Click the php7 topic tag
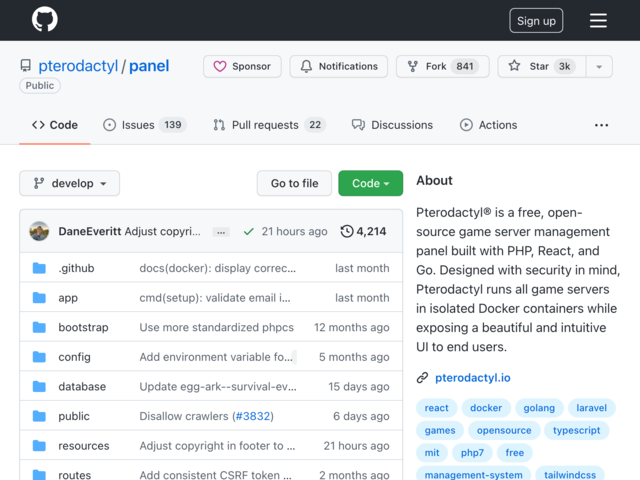This screenshot has width=640, height=480. pos(472,453)
